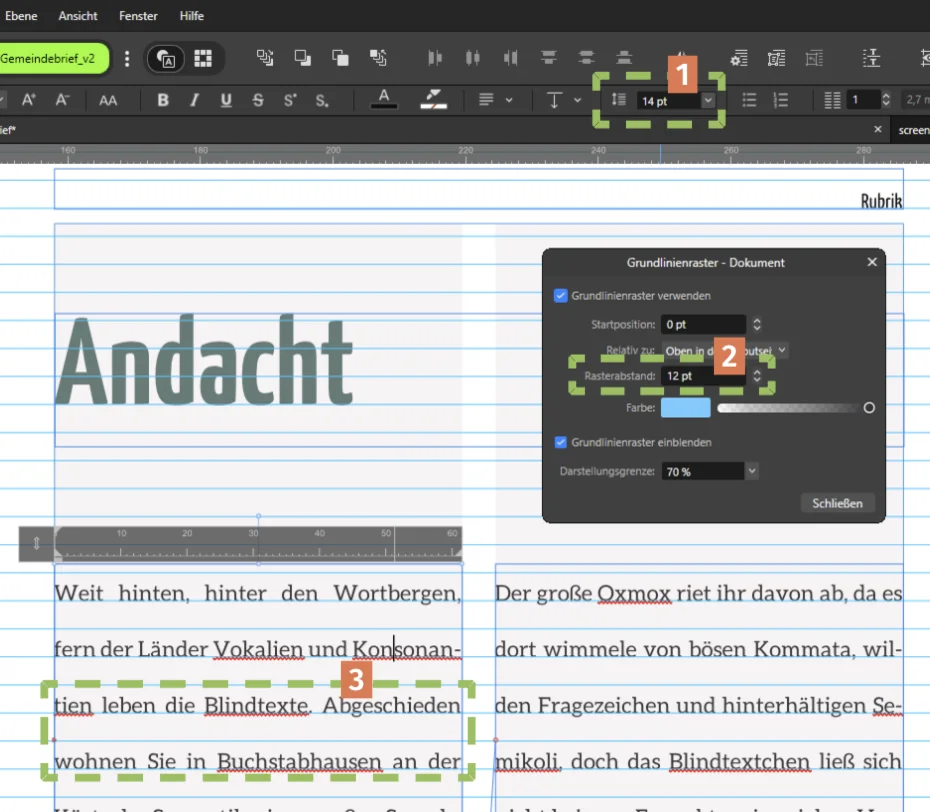Viewport: 930px width, 812px height.
Task: Click the grid color opacity slider
Action: [x=793, y=407]
